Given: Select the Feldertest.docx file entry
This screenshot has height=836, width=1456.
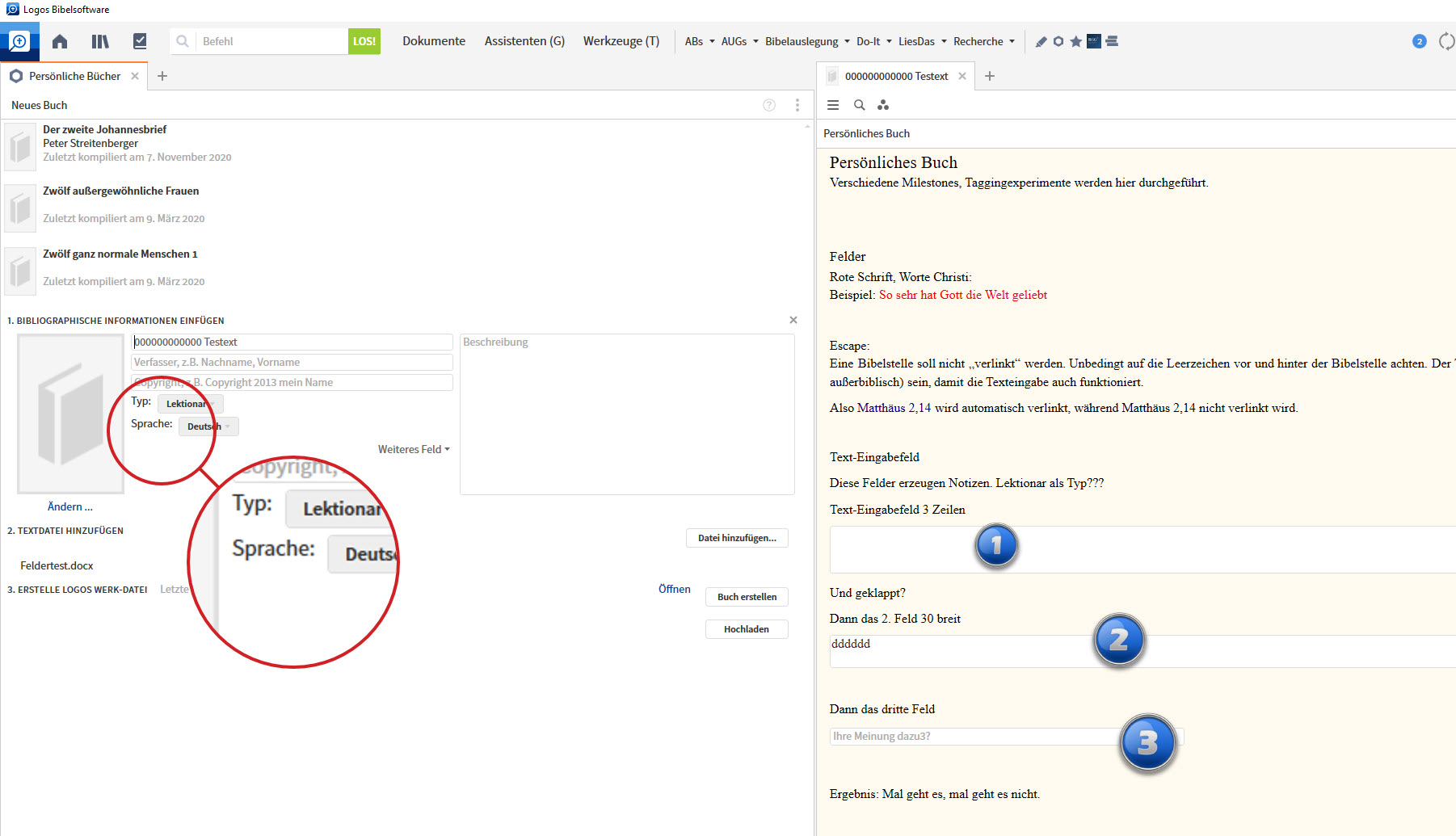Looking at the screenshot, I should 57,565.
